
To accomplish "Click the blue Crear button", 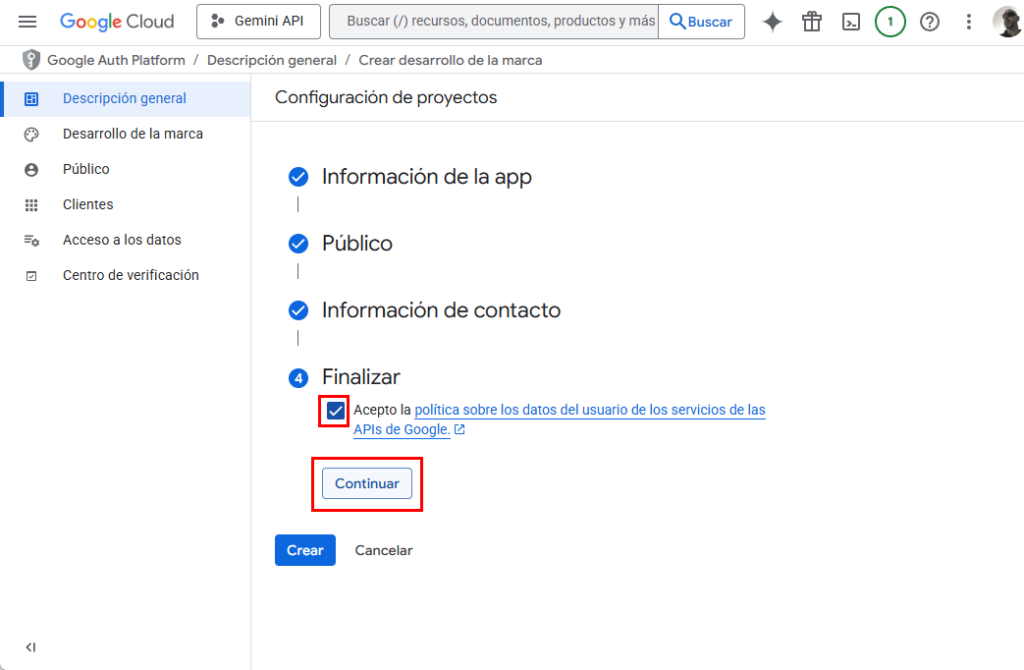I will click(305, 550).
